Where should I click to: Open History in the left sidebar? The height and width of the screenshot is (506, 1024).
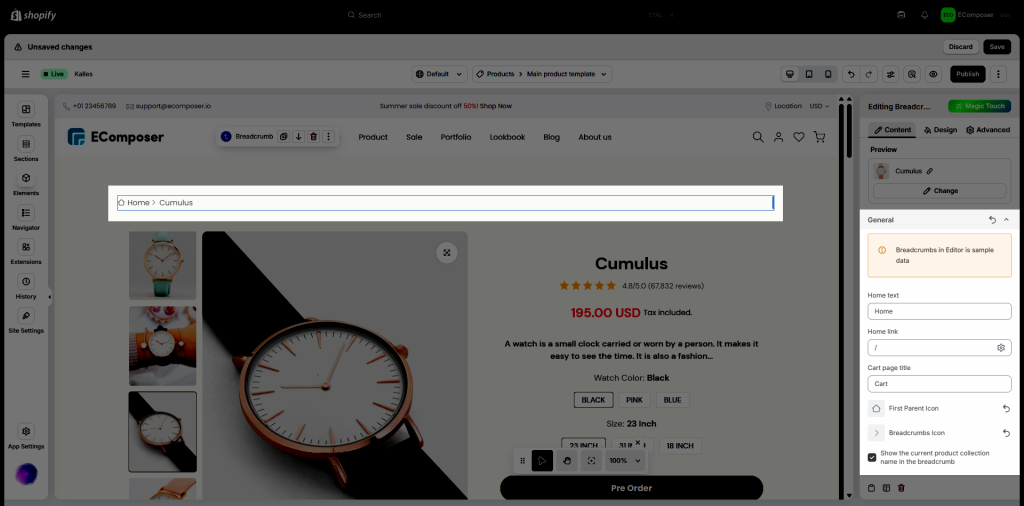26,287
